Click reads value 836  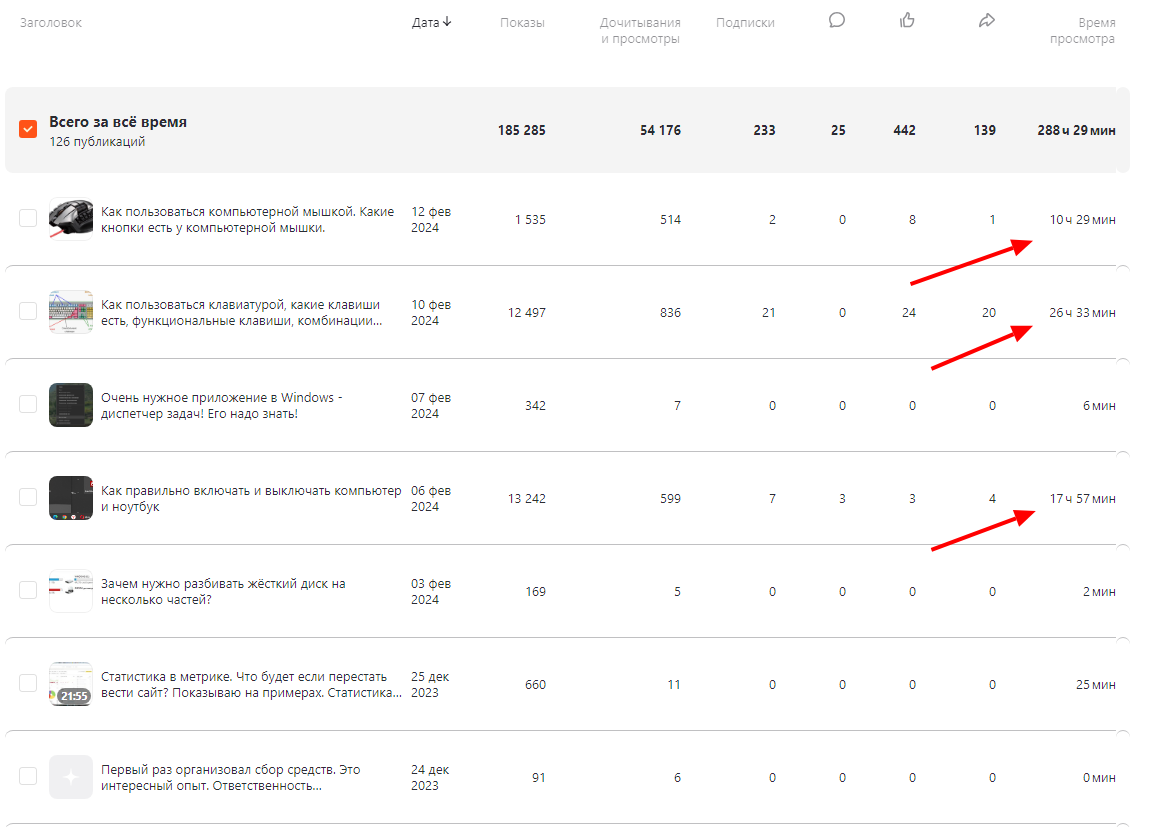click(x=670, y=313)
